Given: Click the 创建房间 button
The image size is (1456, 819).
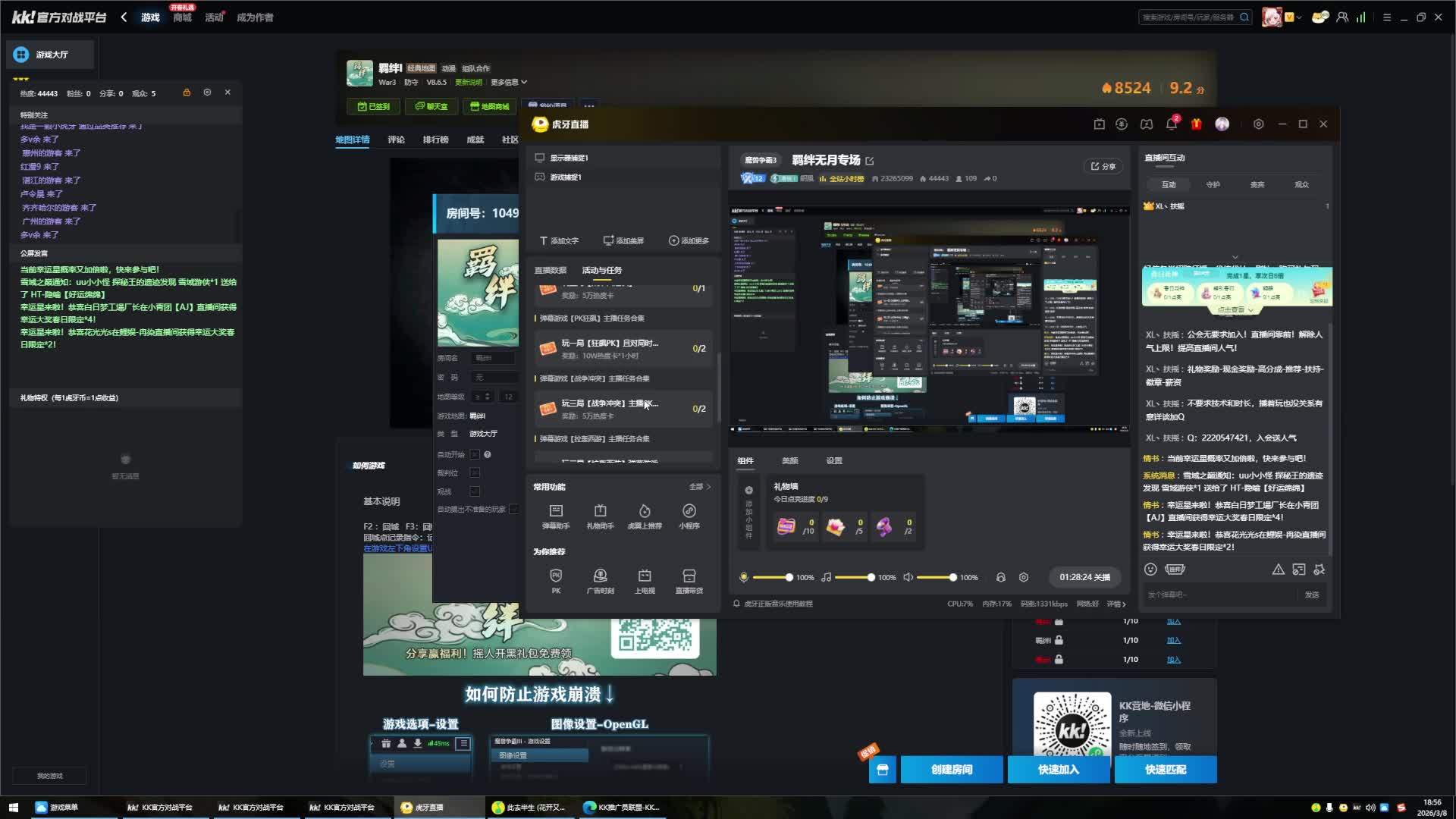Looking at the screenshot, I should coord(951,769).
